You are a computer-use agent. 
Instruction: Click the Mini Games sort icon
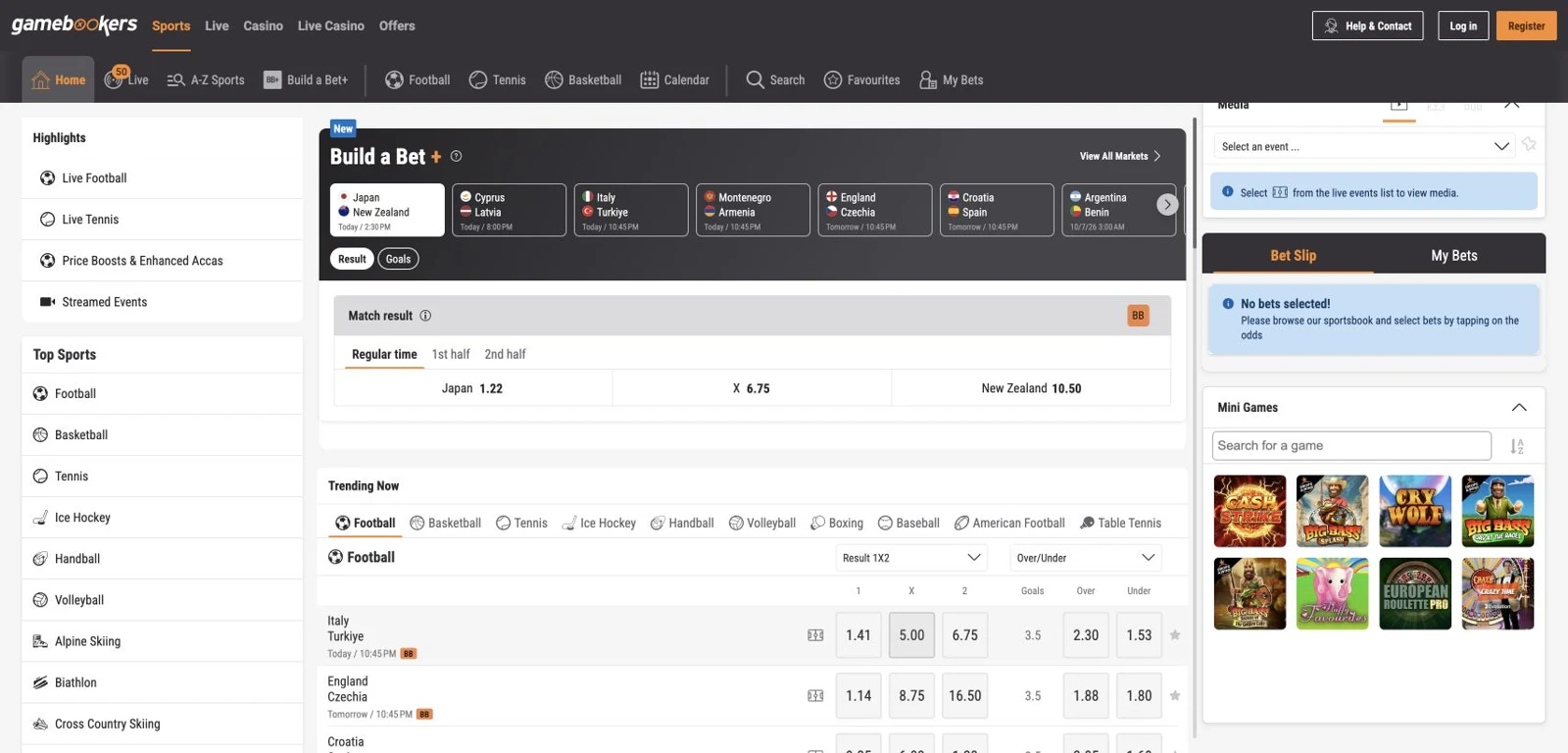click(1517, 446)
